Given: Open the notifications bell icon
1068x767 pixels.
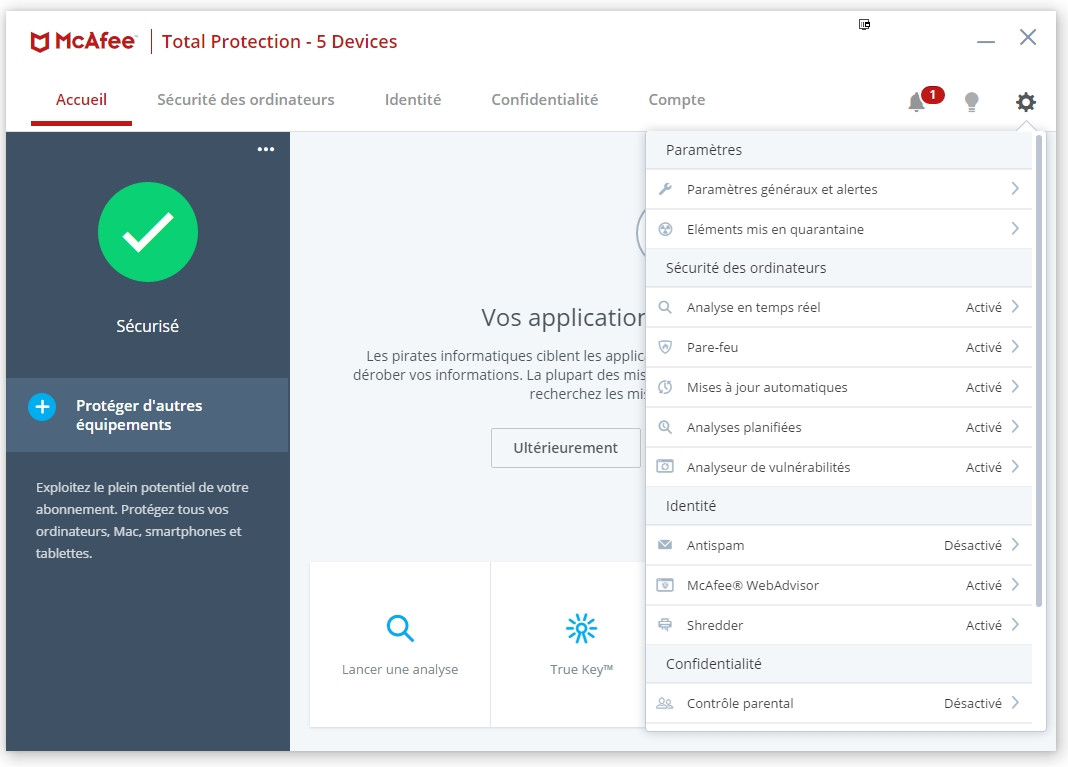Looking at the screenshot, I should point(915,100).
